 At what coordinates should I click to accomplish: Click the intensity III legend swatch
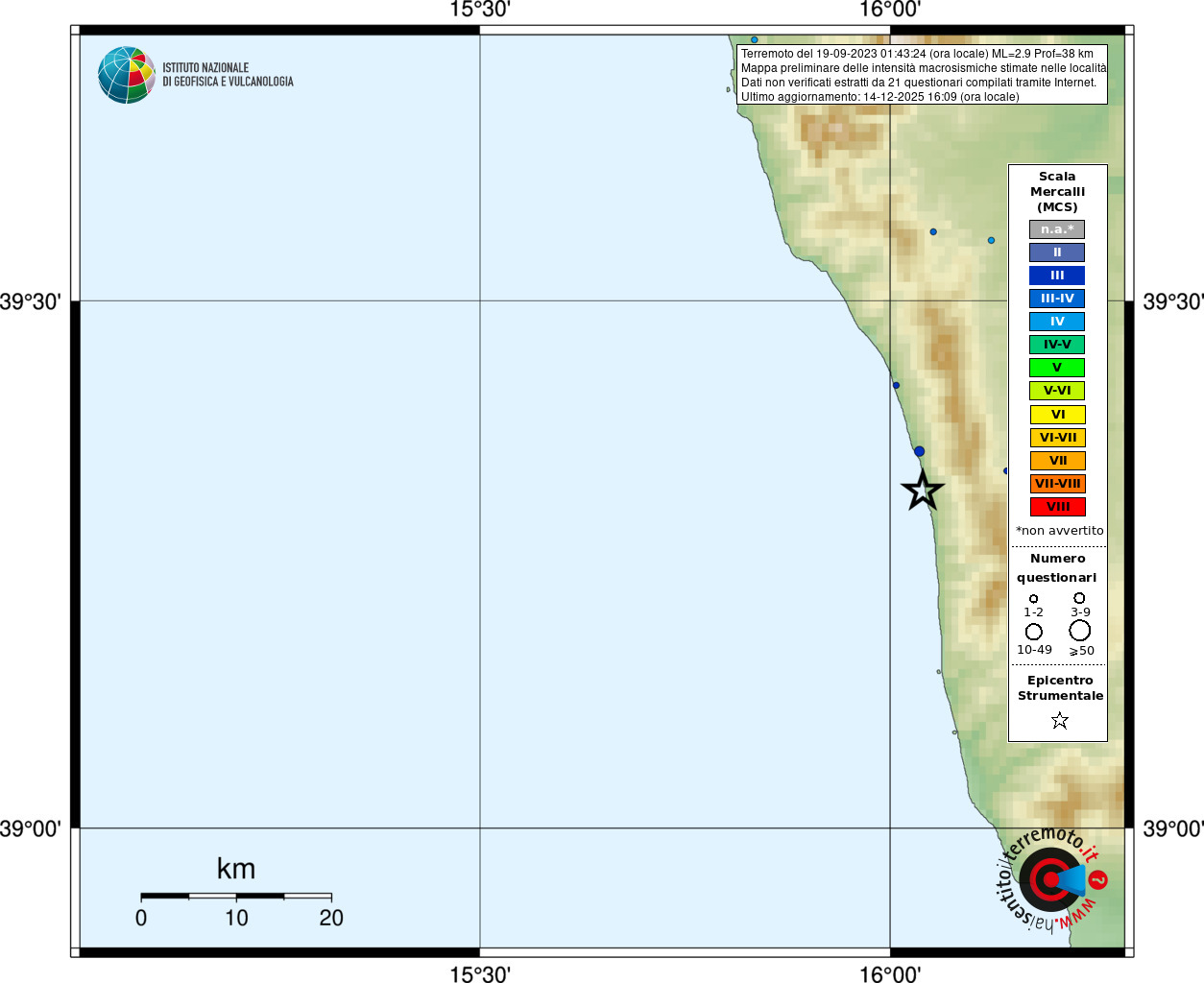tap(1057, 276)
